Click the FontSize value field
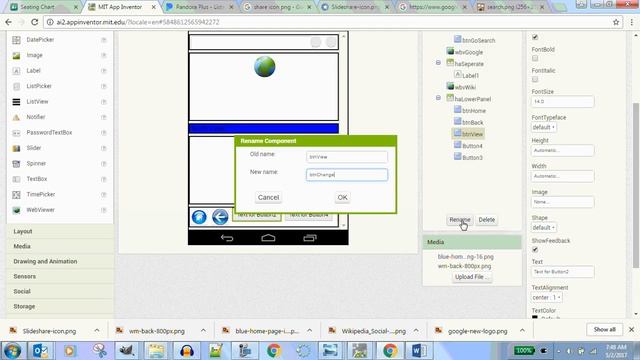Viewport: 640px width, 360px height. (x=562, y=101)
